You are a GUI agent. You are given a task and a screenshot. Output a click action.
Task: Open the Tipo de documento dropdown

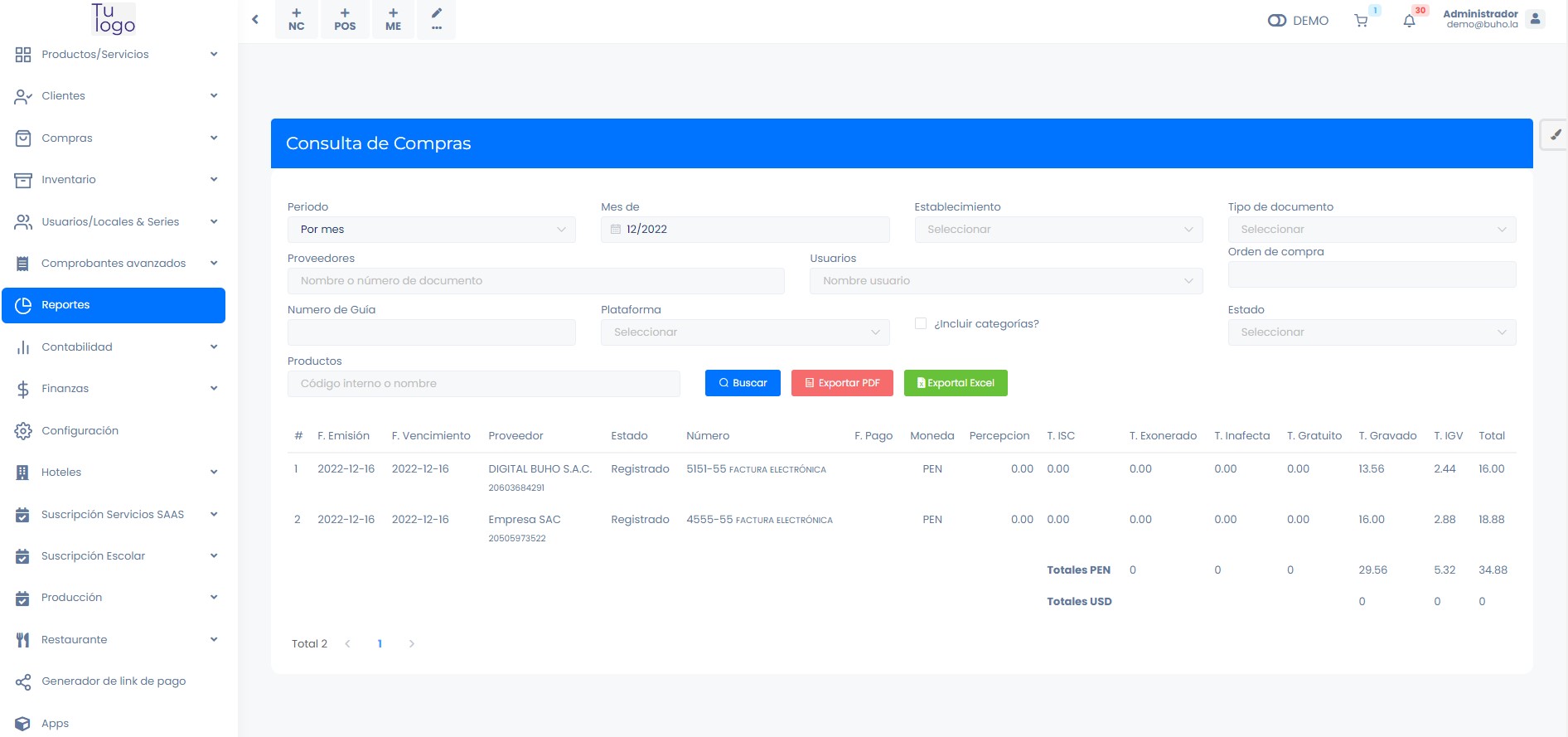(x=1372, y=230)
